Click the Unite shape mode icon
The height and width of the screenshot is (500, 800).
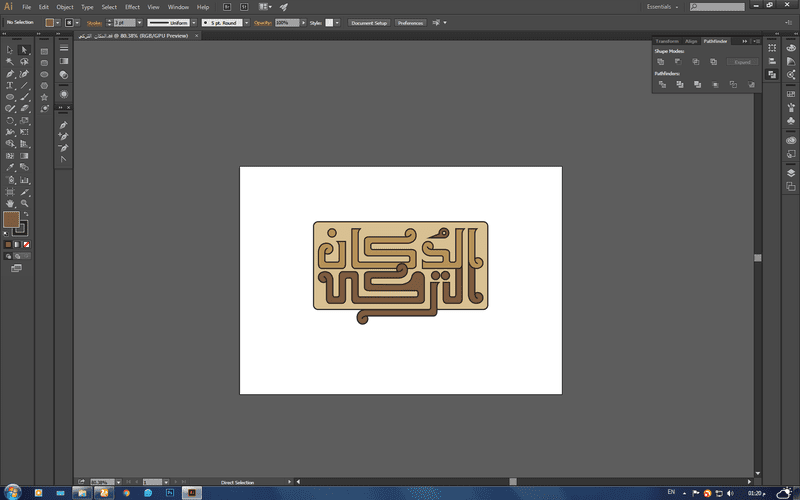pyautogui.click(x=661, y=61)
